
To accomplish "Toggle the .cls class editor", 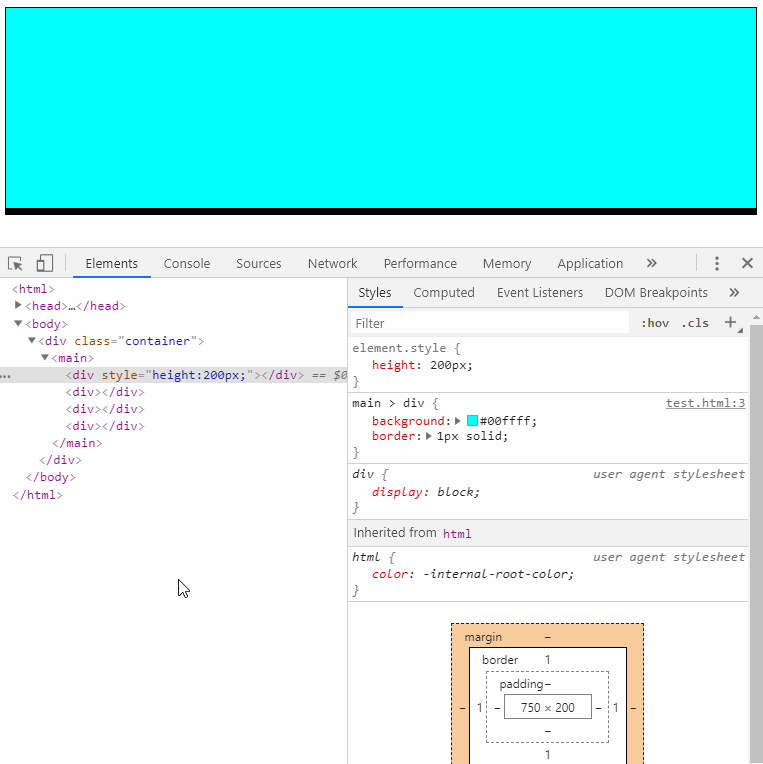I will click(695, 323).
